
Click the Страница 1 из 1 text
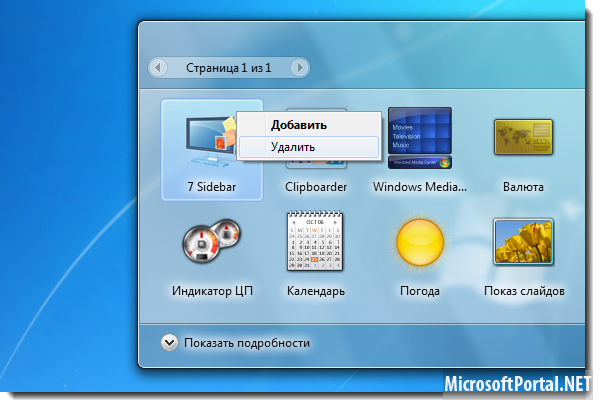tap(228, 68)
